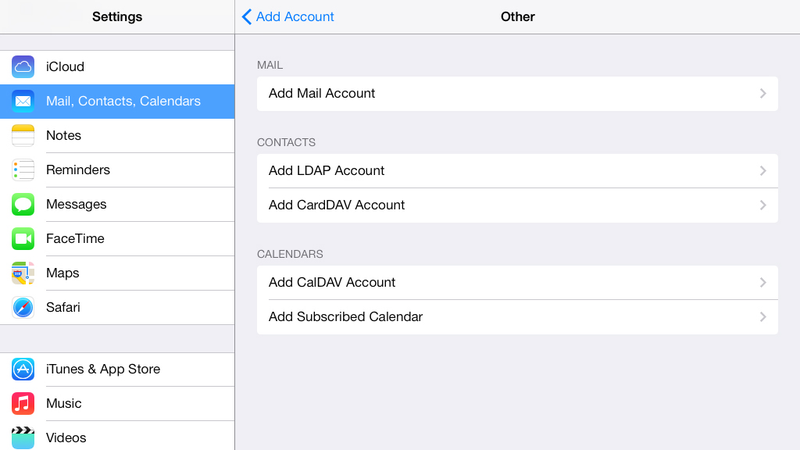Tap the MAIL section header

point(270,65)
